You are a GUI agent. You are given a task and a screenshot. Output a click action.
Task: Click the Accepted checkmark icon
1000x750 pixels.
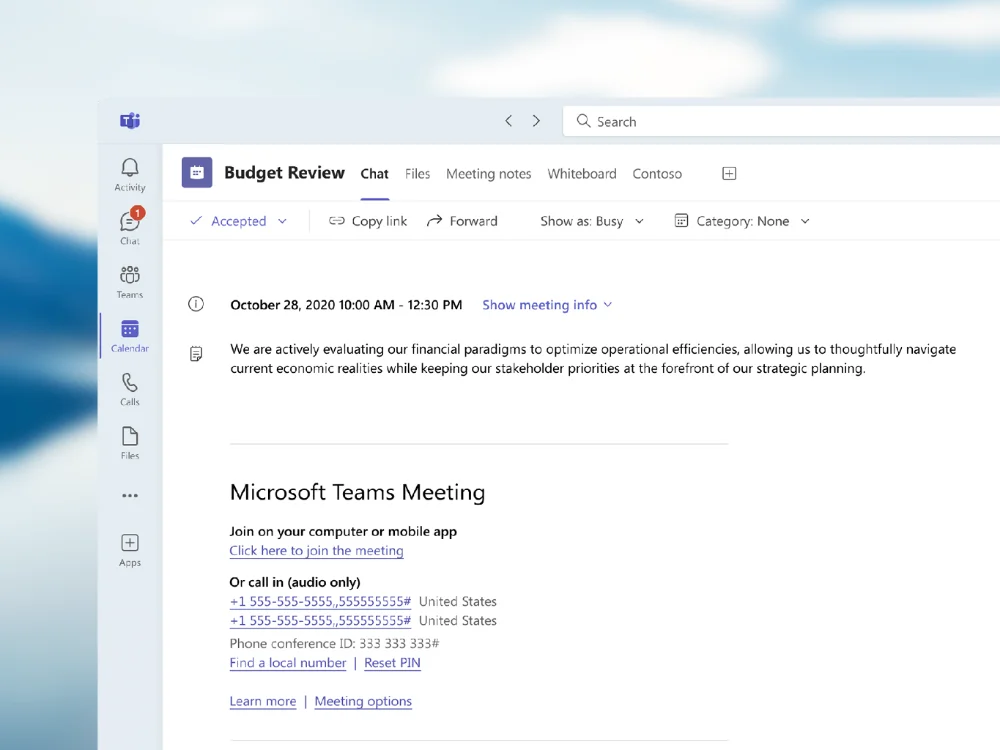196,221
